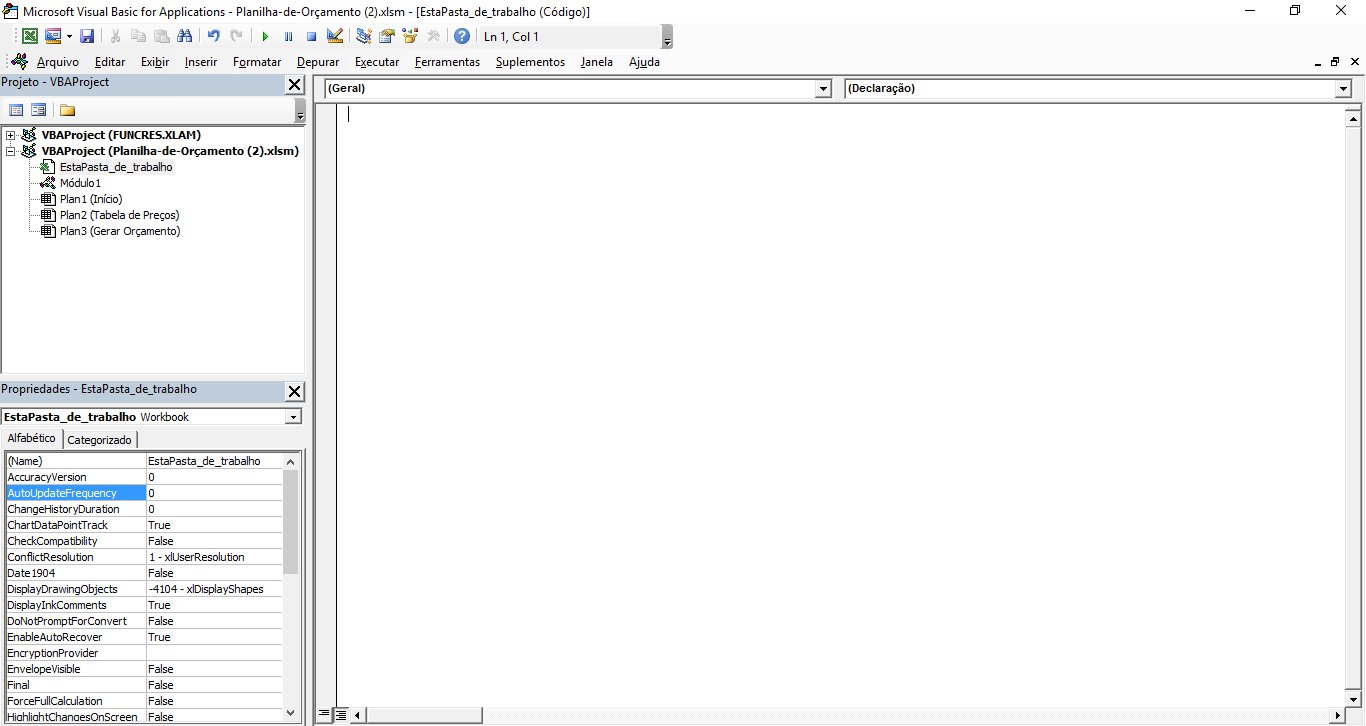Toggle Design Mode in the toolbar
This screenshot has height=726, width=1366.
(335, 36)
